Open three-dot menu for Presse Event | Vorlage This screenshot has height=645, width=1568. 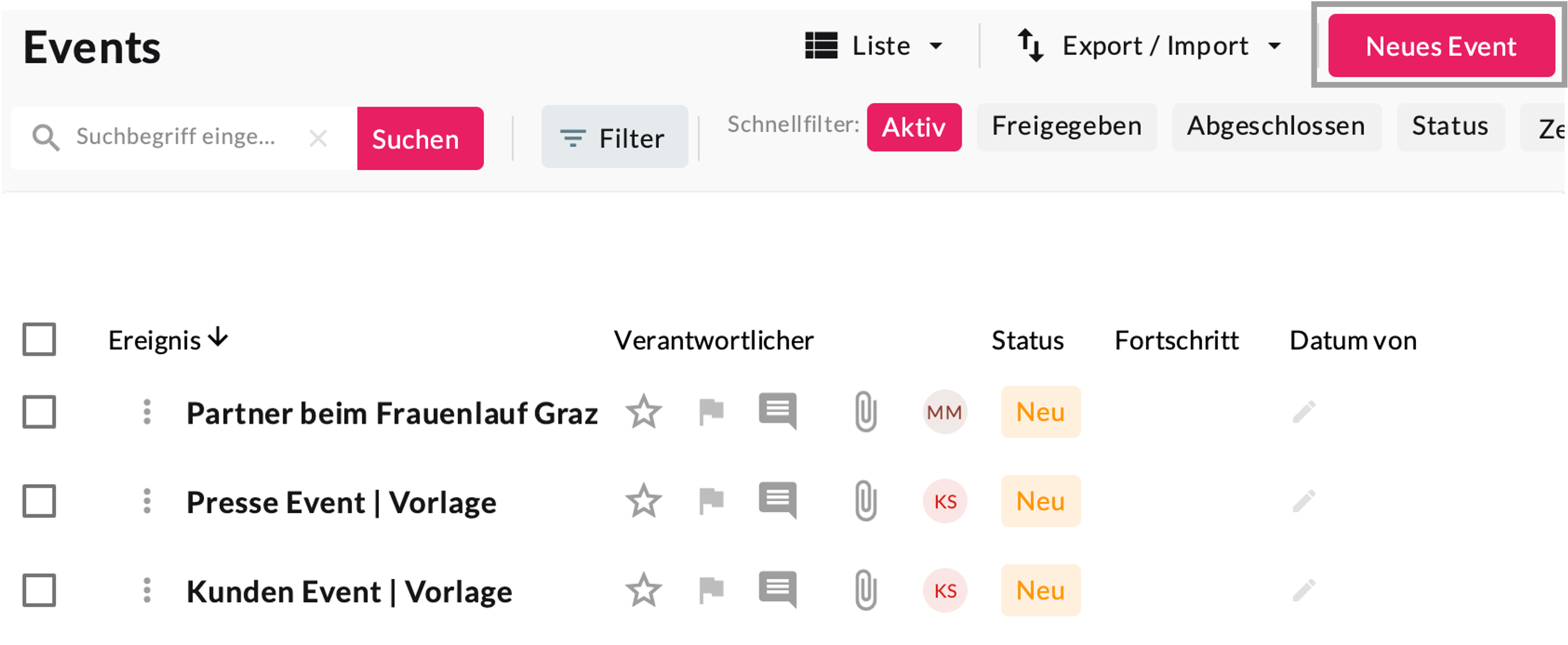147,501
